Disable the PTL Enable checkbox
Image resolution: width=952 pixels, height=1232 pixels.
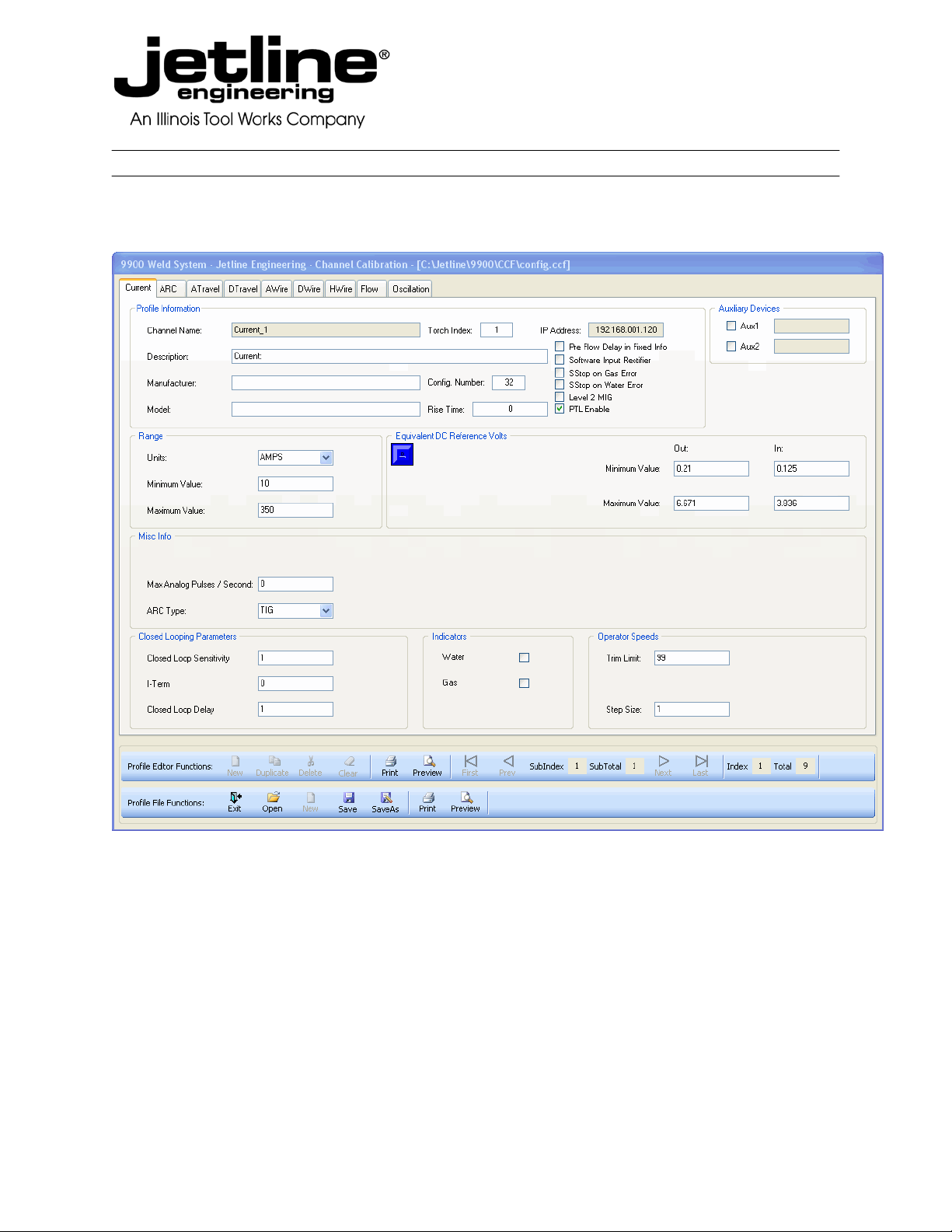pyautogui.click(x=560, y=409)
